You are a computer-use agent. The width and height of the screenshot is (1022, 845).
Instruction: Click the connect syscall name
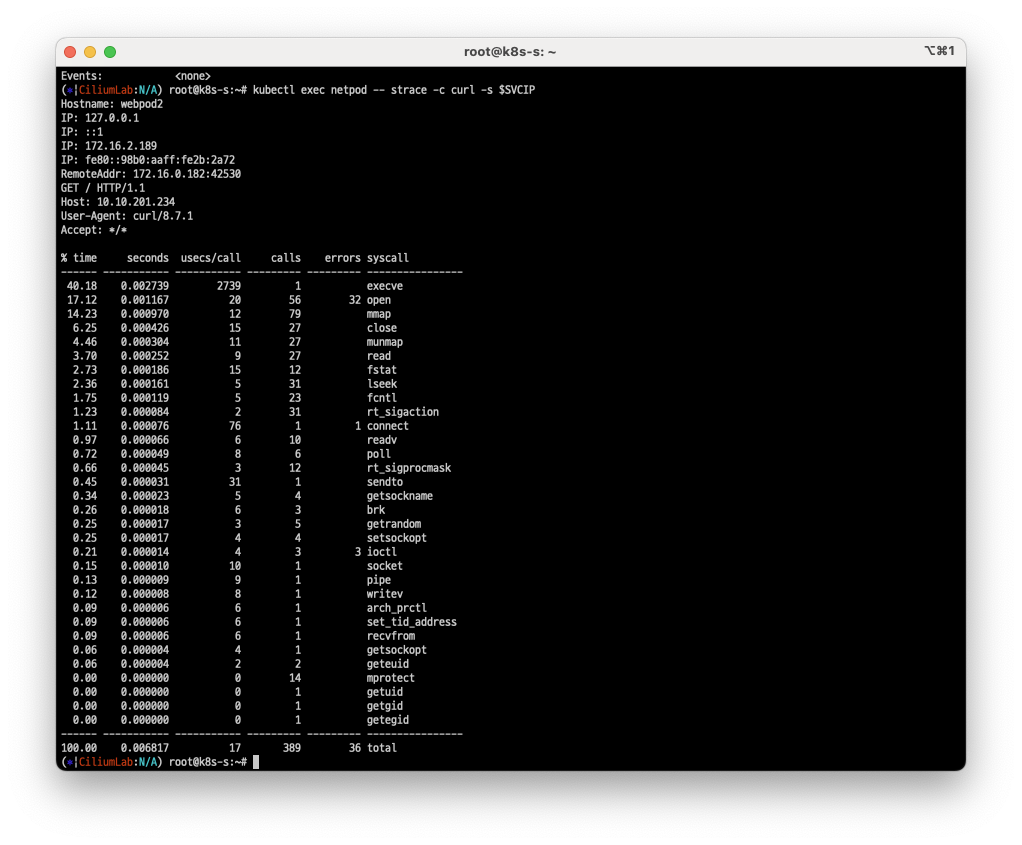[388, 426]
